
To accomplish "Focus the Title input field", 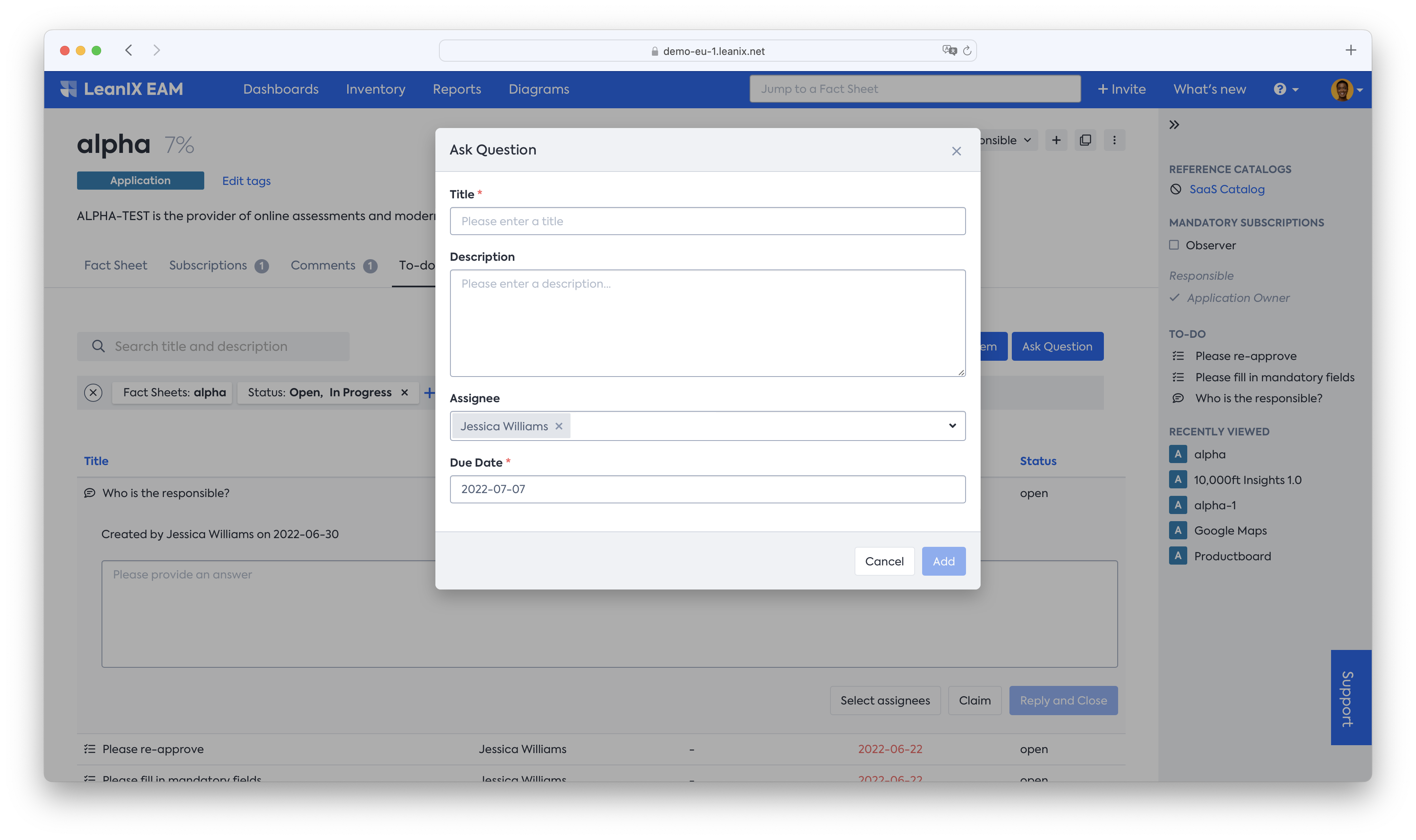I will 708,221.
